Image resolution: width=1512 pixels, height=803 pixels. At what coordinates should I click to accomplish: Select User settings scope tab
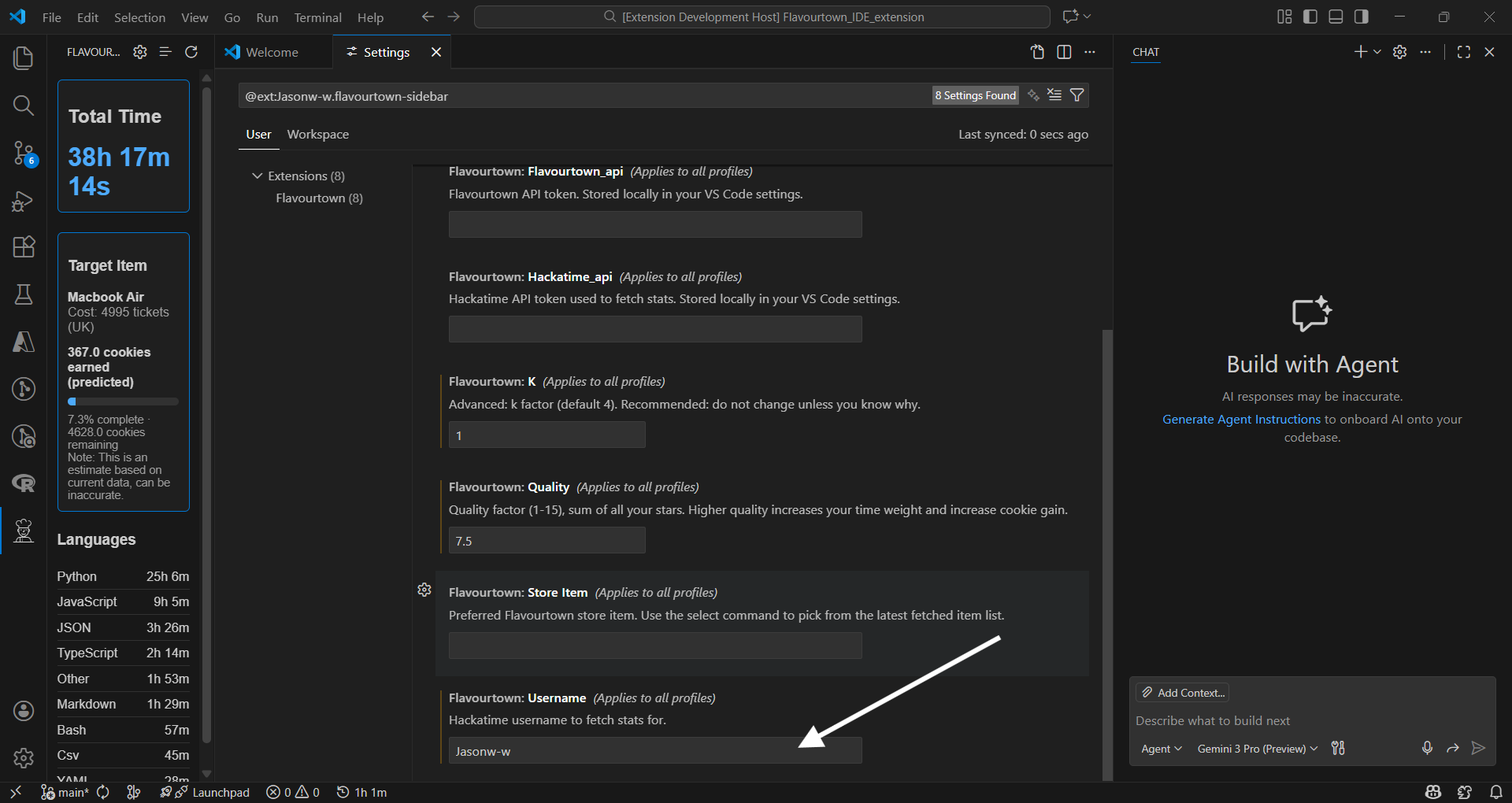pyautogui.click(x=258, y=135)
